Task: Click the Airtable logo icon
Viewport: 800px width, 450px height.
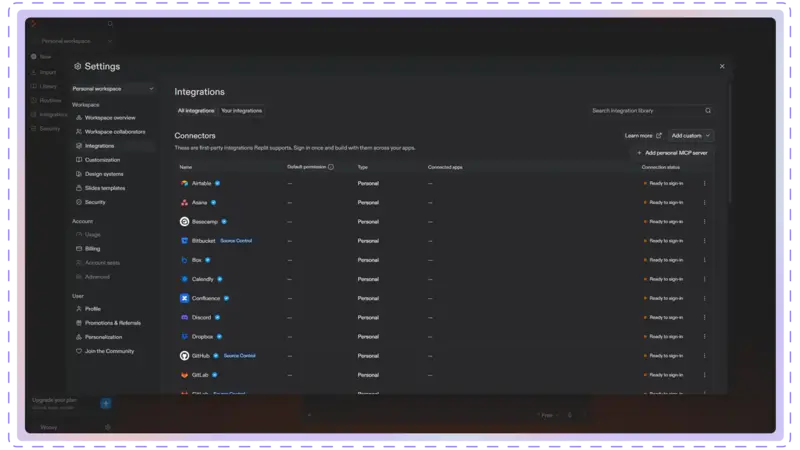Action: (184, 183)
